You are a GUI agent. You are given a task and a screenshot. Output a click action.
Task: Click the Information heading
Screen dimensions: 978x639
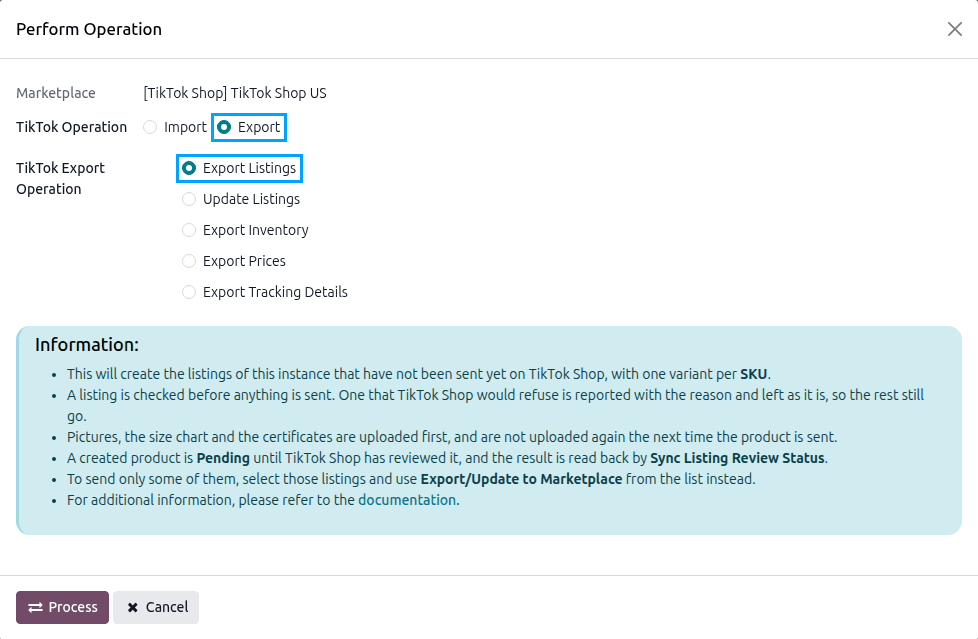(x=87, y=344)
